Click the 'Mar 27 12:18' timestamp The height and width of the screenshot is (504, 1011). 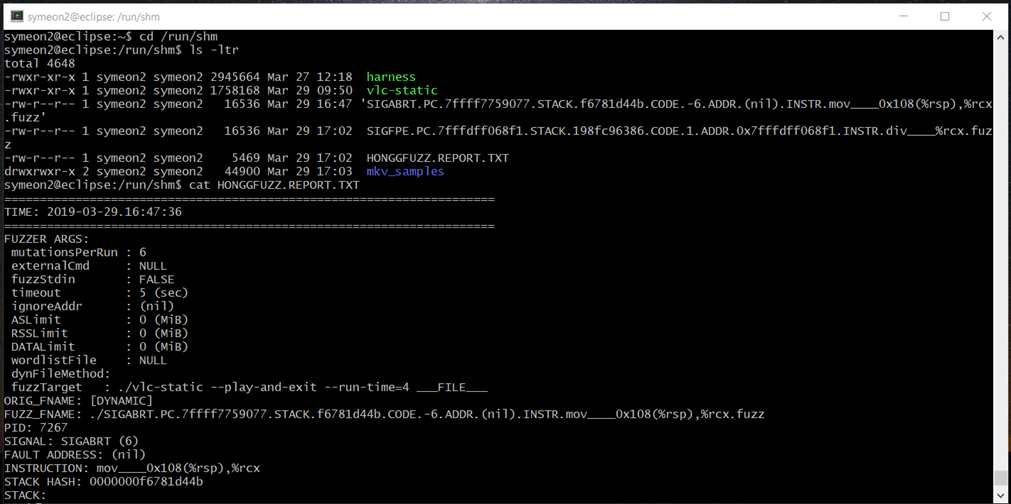309,77
